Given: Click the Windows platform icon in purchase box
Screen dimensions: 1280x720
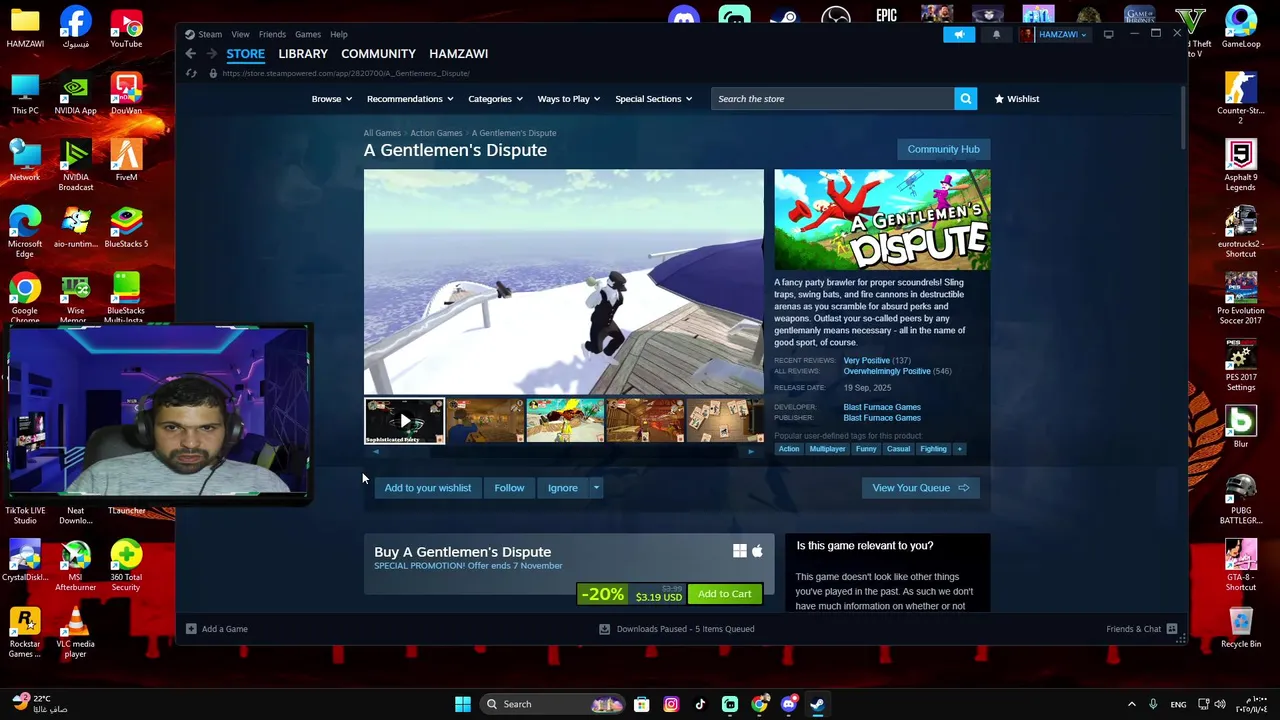Looking at the screenshot, I should pyautogui.click(x=740, y=551).
